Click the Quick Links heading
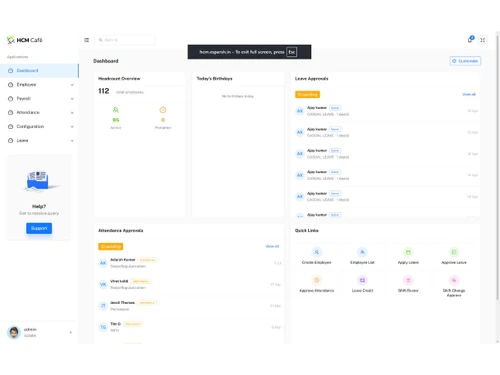The image size is (500, 375). coord(307,231)
